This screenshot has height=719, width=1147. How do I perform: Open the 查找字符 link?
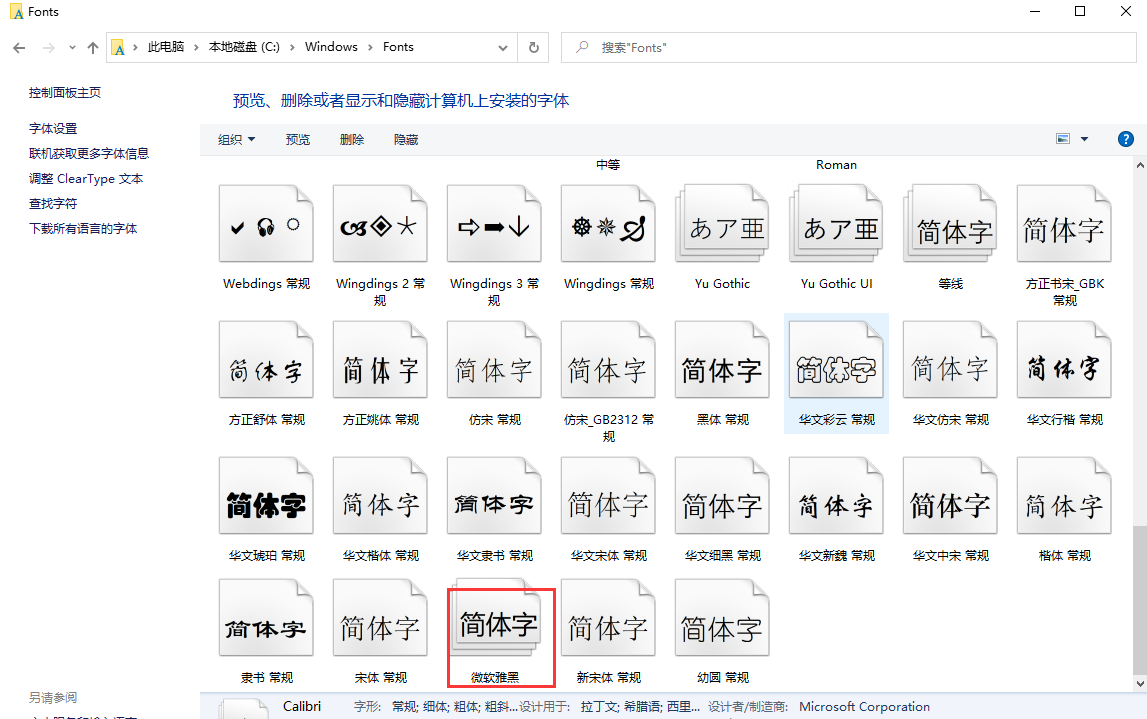point(53,203)
